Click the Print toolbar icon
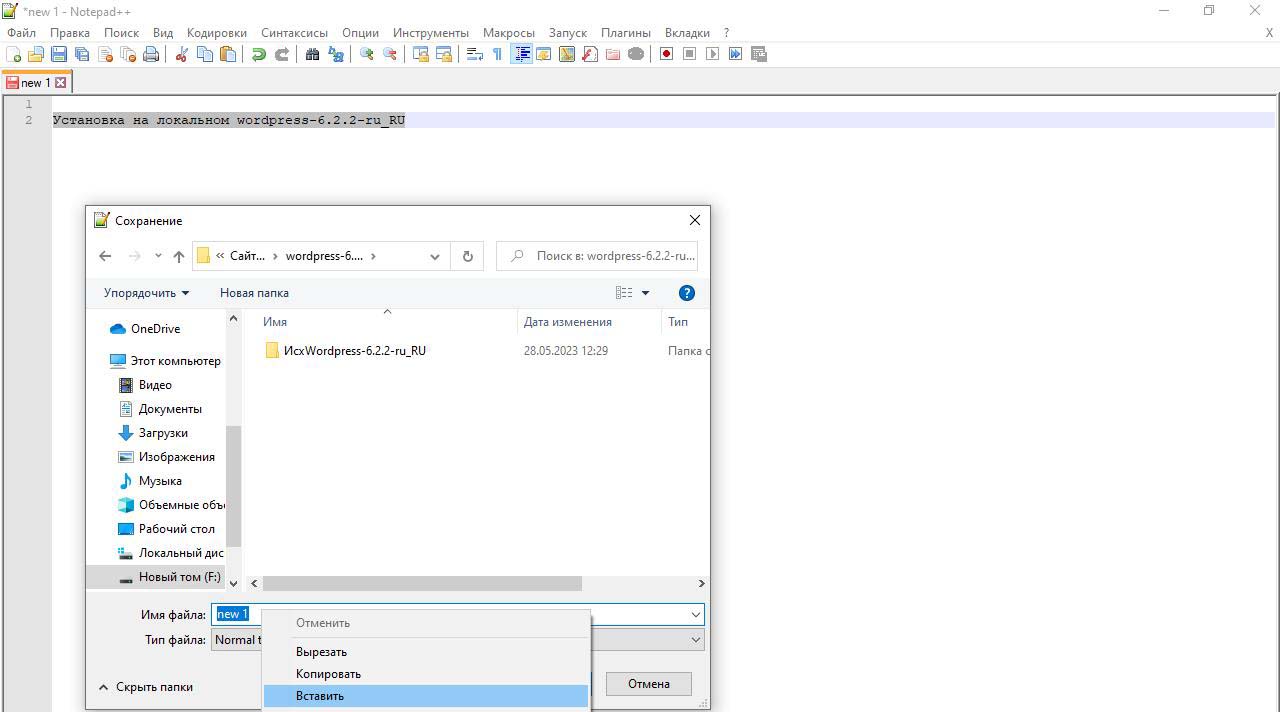The height and width of the screenshot is (712, 1280). [151, 54]
